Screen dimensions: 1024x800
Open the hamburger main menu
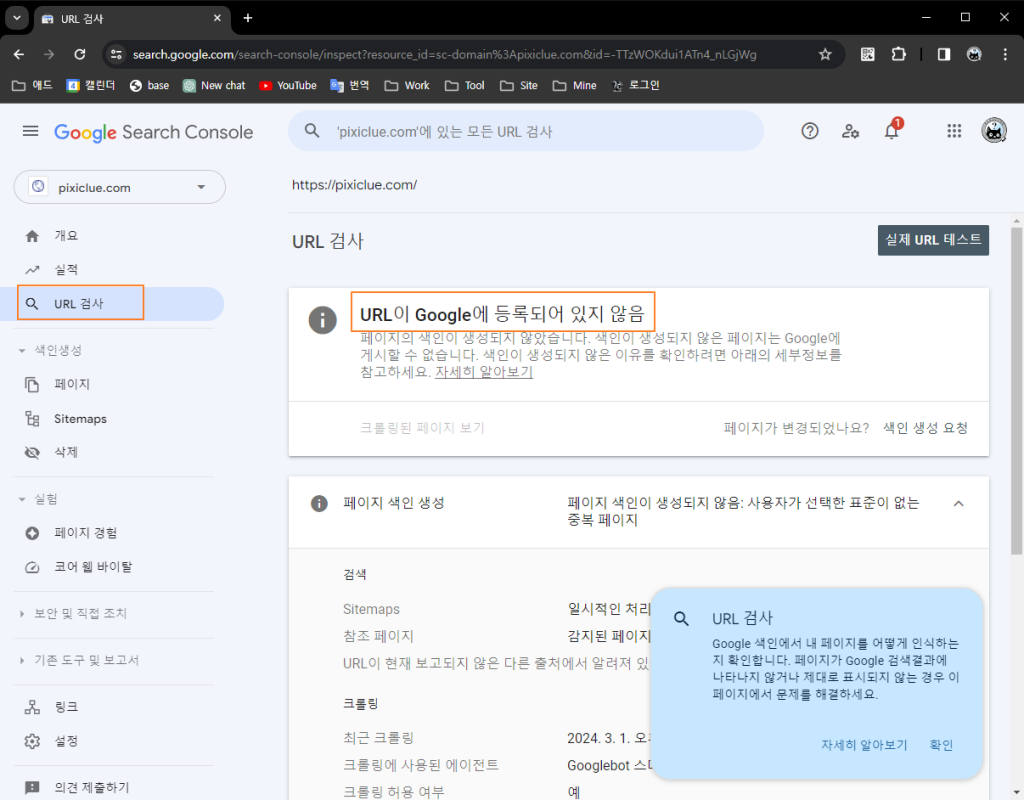30,131
